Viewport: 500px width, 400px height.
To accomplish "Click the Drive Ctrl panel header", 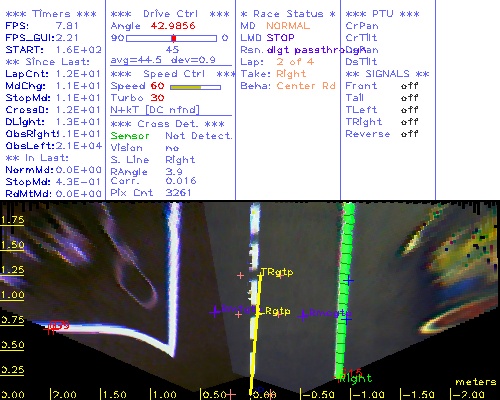I will pyautogui.click(x=170, y=14).
